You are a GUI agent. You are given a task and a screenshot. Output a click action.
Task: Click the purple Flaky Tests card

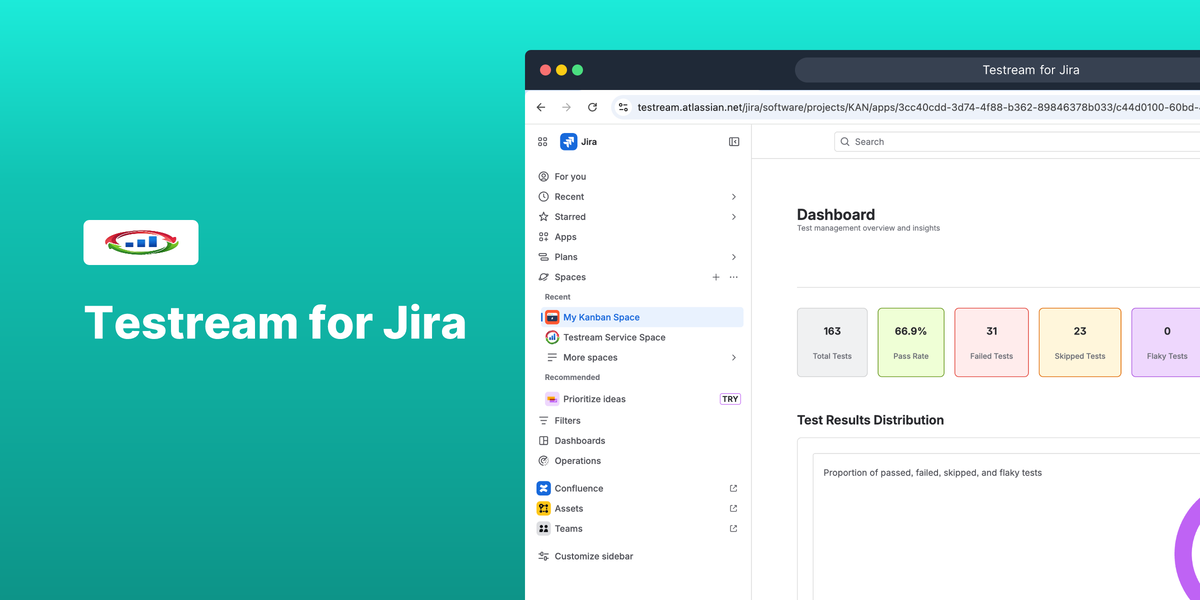click(1166, 342)
